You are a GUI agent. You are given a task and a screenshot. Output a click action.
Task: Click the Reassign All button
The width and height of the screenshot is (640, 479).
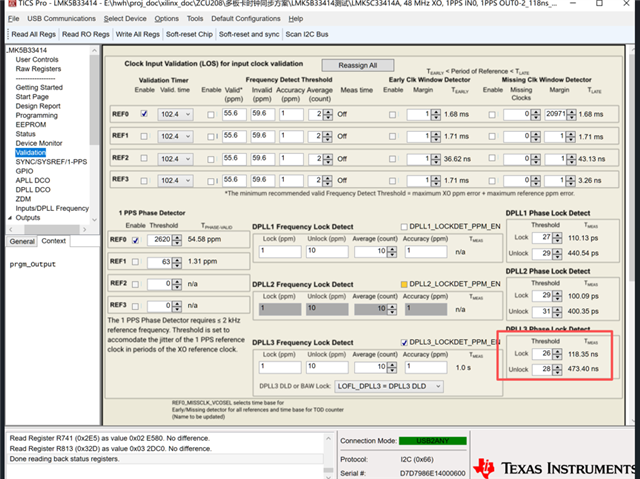pyautogui.click(x=358, y=65)
